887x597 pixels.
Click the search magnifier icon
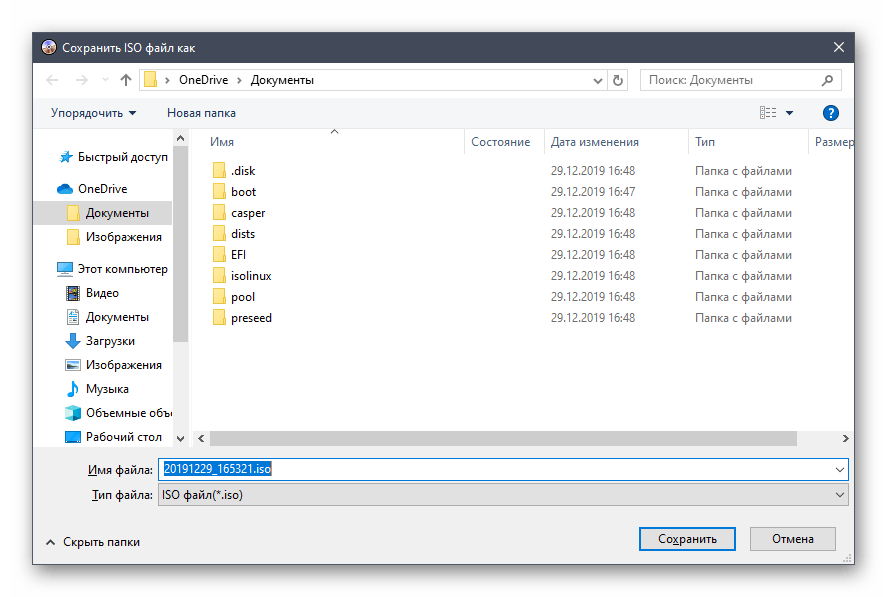tap(827, 80)
